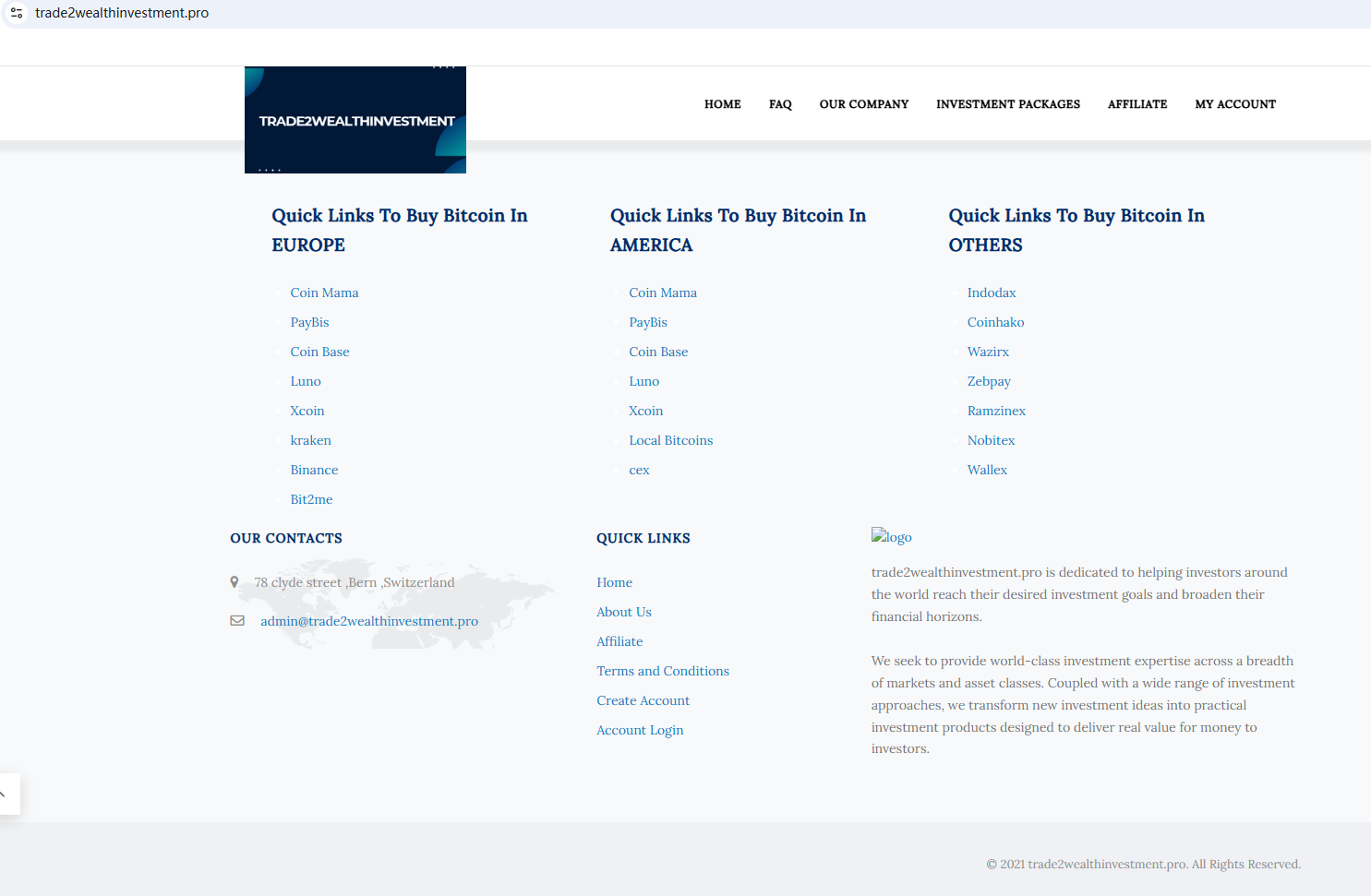Open the FAQ menu item
Screen dimensions: 1371x896
coord(780,104)
